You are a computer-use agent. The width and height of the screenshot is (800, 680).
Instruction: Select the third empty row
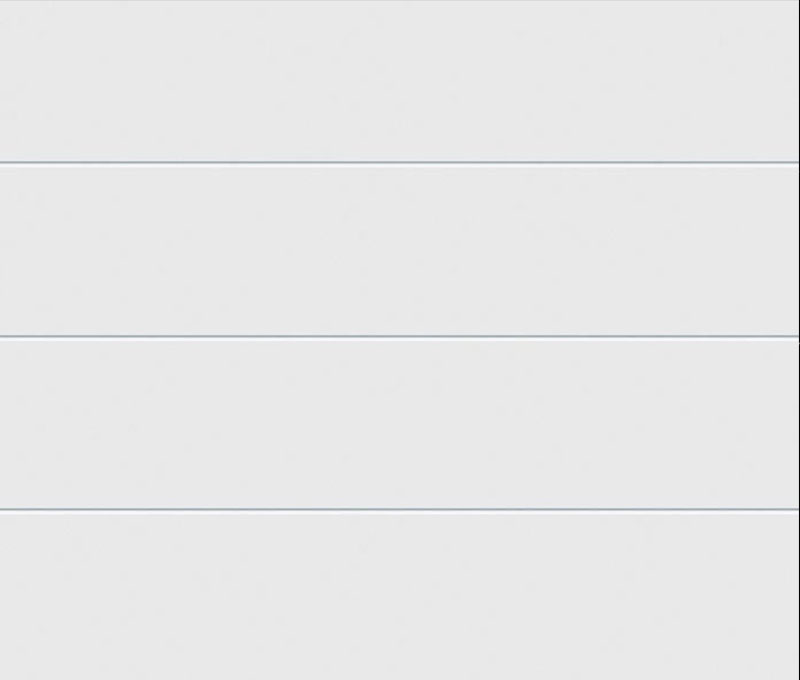click(x=399, y=423)
